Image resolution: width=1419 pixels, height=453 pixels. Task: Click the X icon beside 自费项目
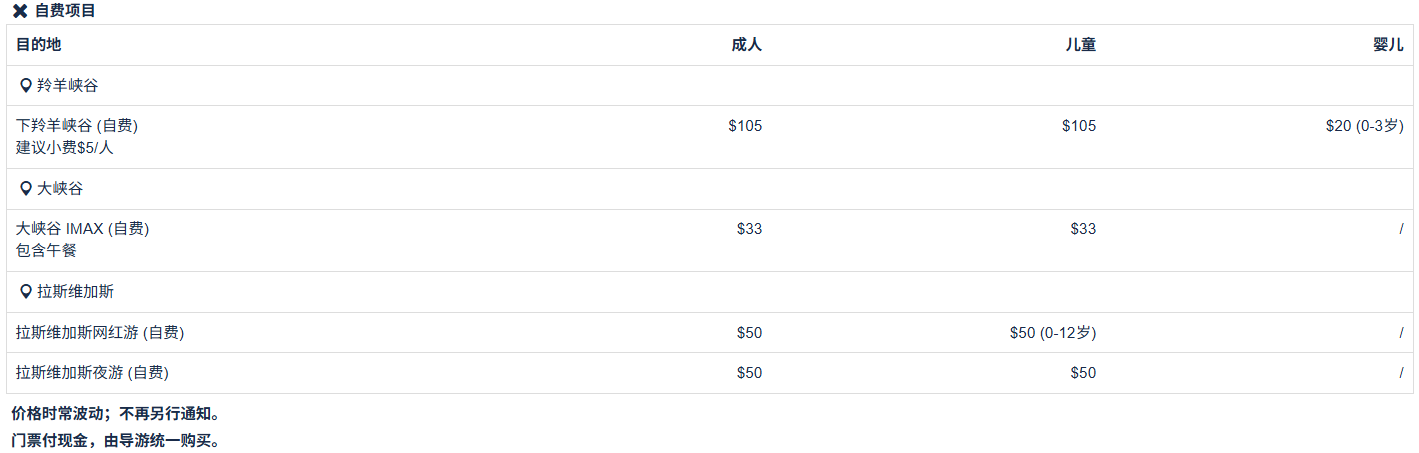click(20, 11)
